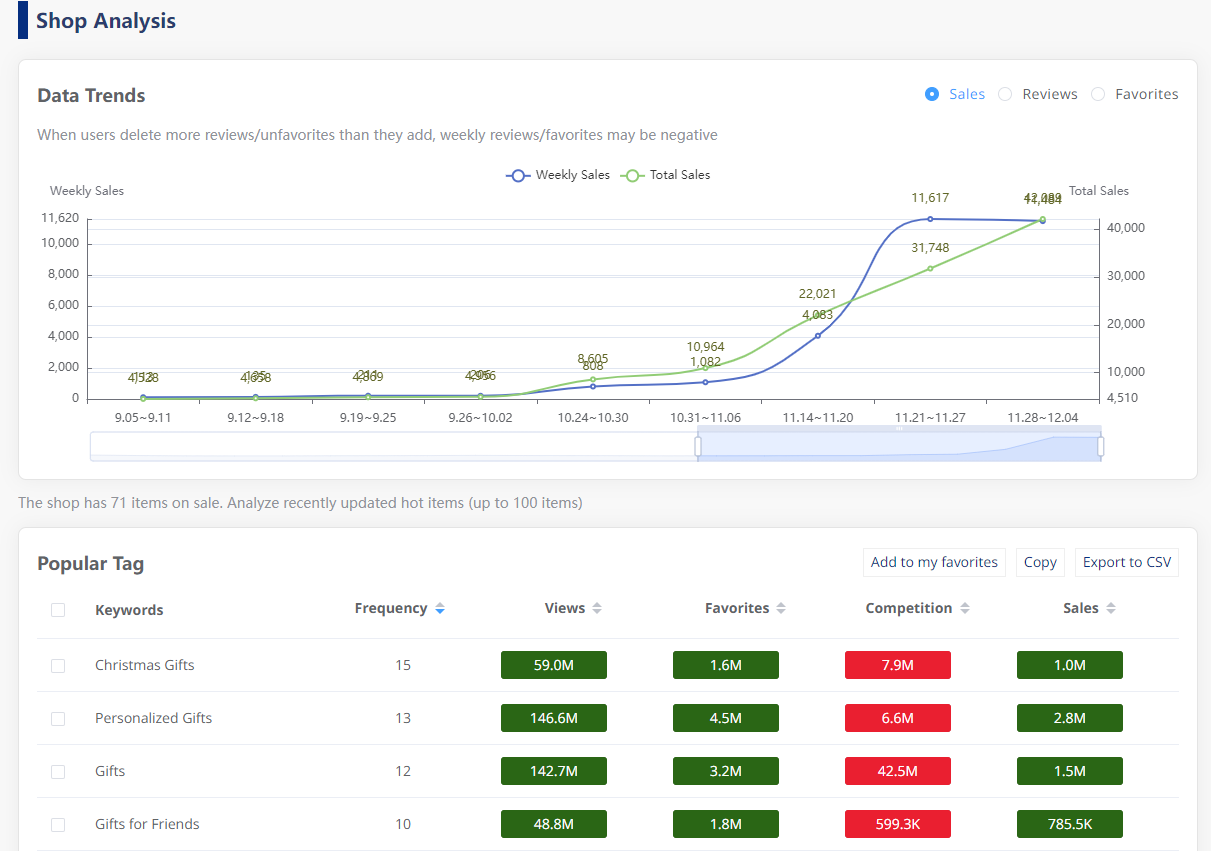Tick the Christmas Gifts checkbox
The height and width of the screenshot is (851, 1211).
click(58, 665)
